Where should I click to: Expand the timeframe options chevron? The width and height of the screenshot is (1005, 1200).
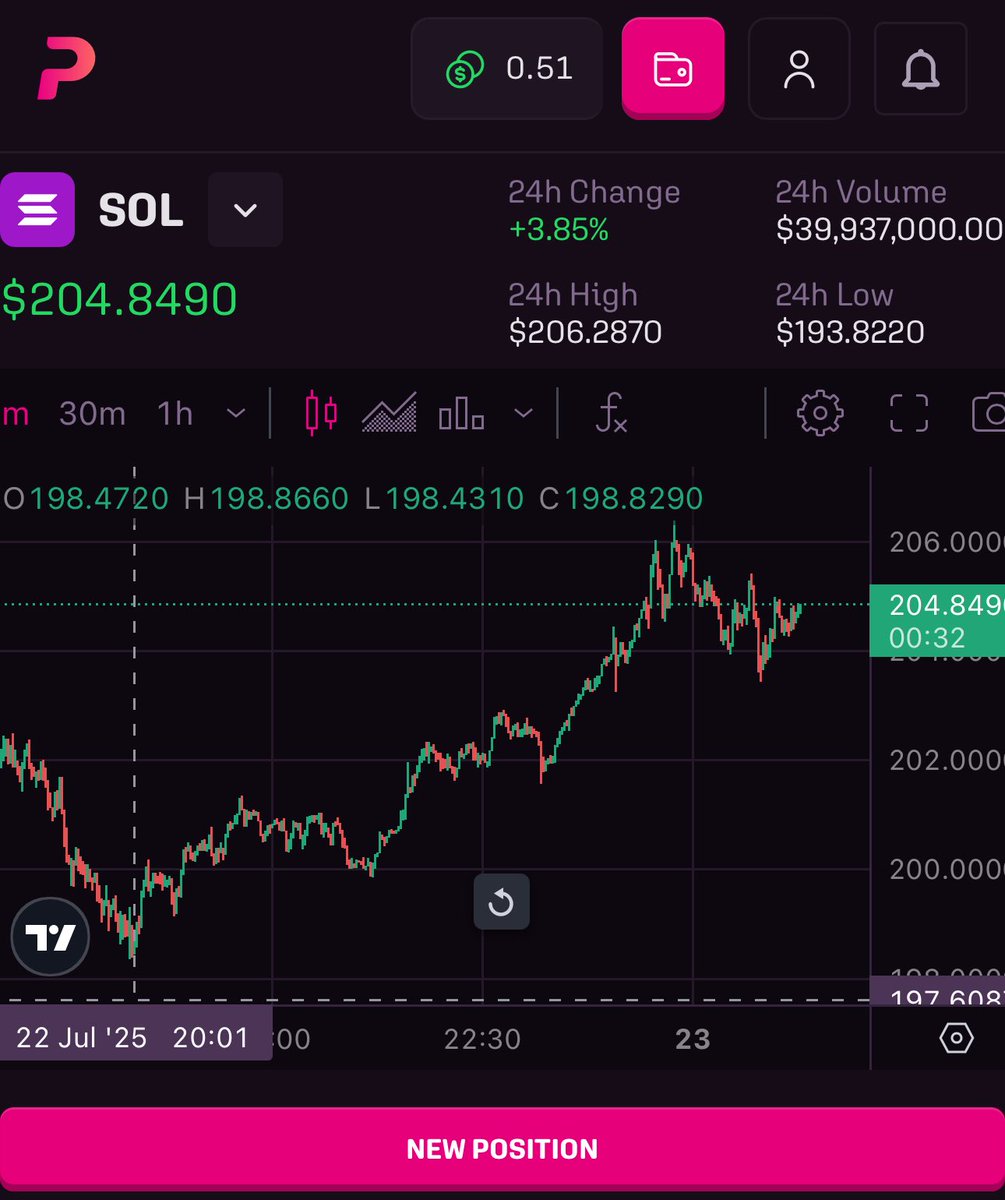236,413
